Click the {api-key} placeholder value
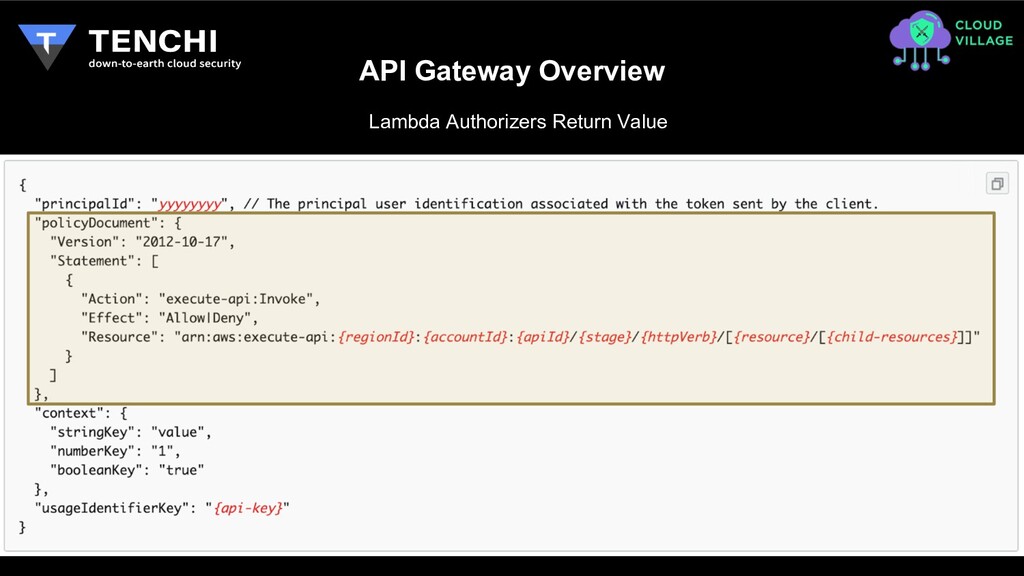Image resolution: width=1024 pixels, height=576 pixels. coord(248,508)
